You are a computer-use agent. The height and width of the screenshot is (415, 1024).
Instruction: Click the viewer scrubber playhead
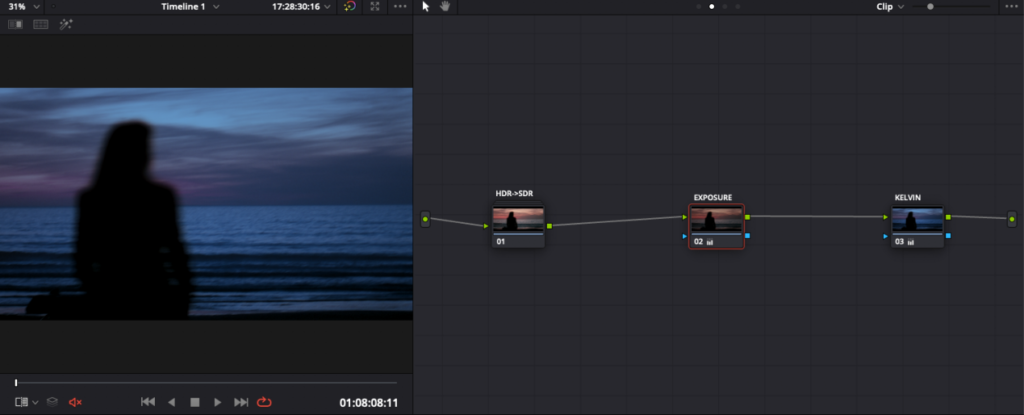click(x=16, y=382)
